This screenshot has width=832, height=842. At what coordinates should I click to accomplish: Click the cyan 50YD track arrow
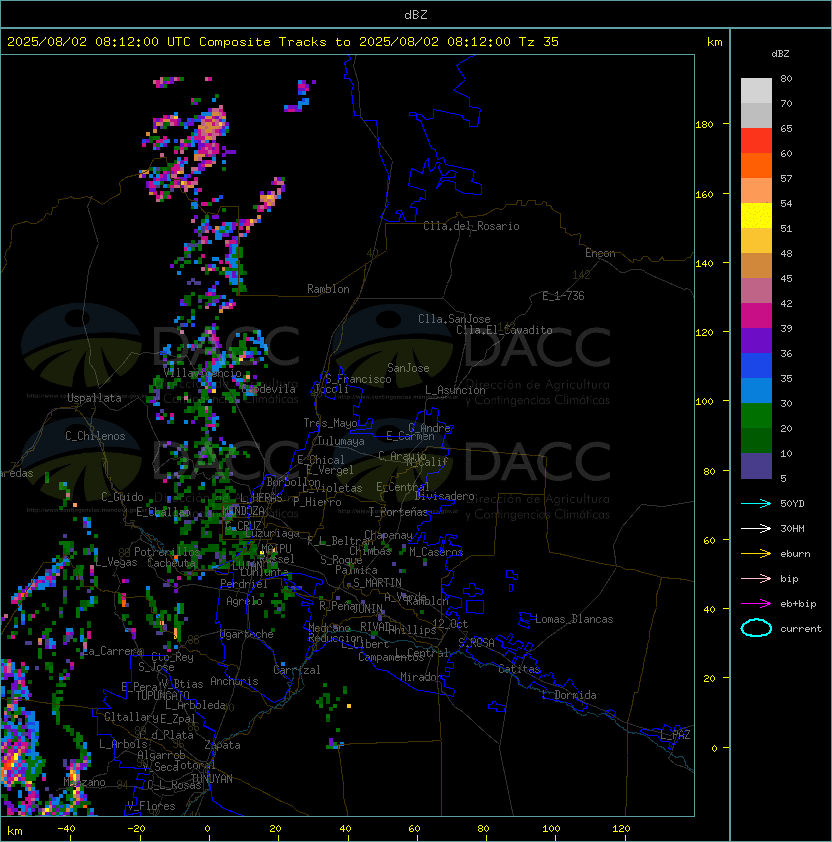(756, 504)
